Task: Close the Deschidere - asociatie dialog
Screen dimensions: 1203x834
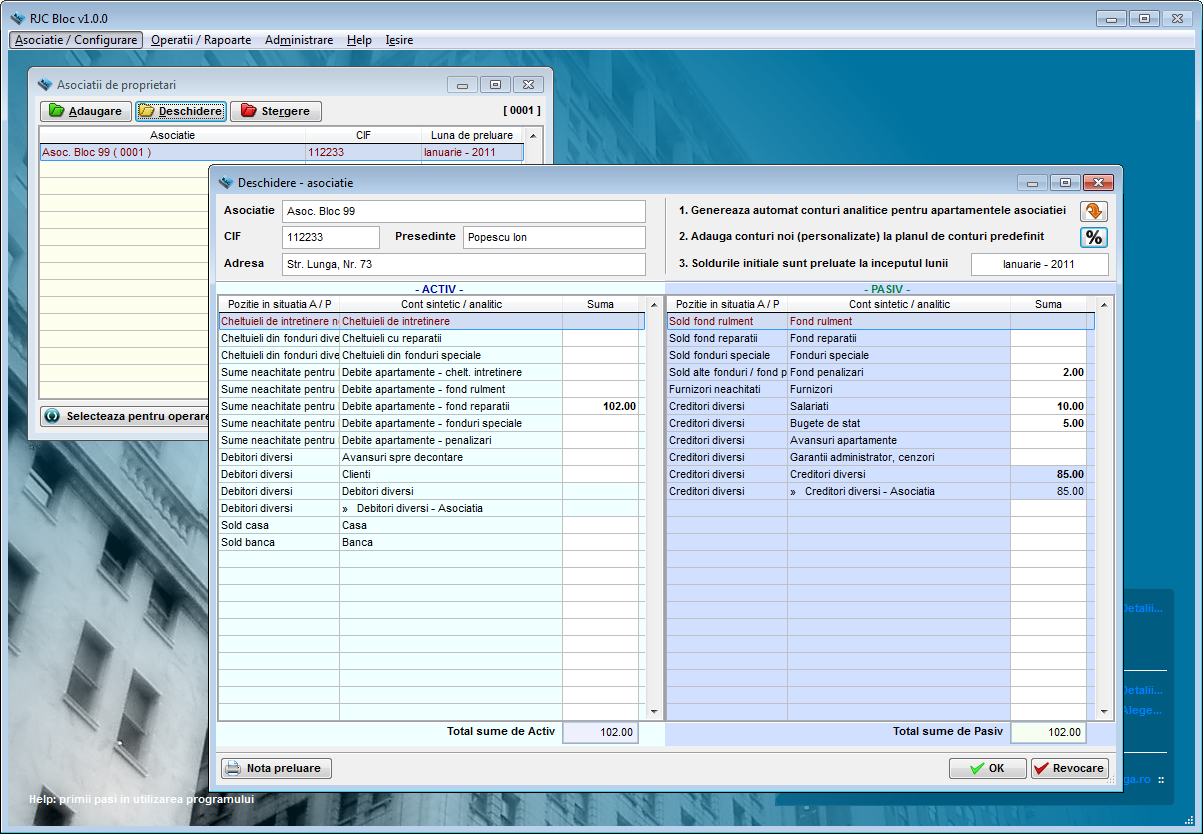Action: 1098,182
